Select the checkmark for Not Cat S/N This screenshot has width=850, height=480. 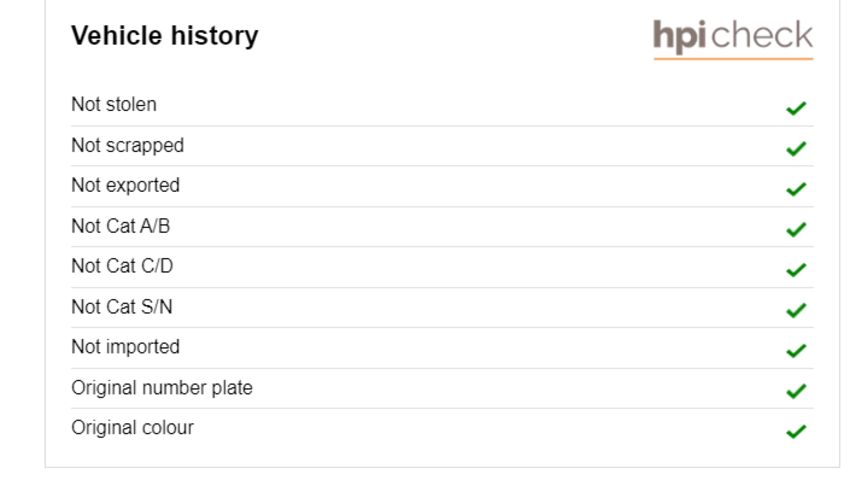coord(796,310)
